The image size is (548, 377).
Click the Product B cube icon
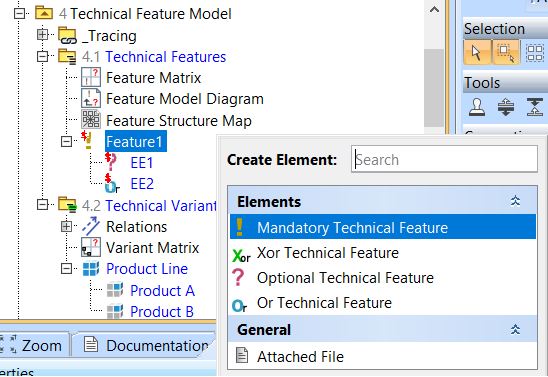pos(115,311)
